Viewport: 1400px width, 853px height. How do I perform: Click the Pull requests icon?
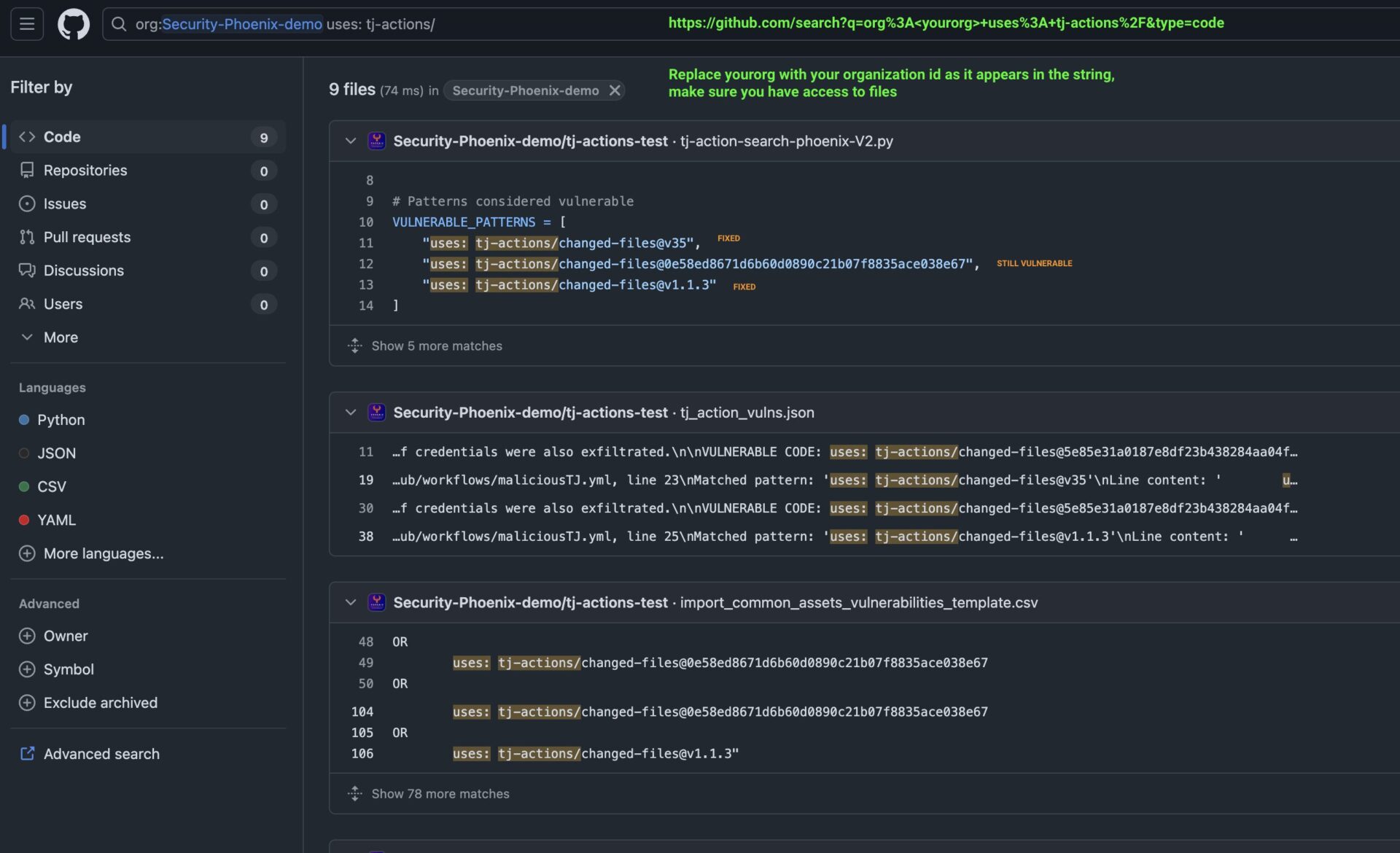point(26,237)
